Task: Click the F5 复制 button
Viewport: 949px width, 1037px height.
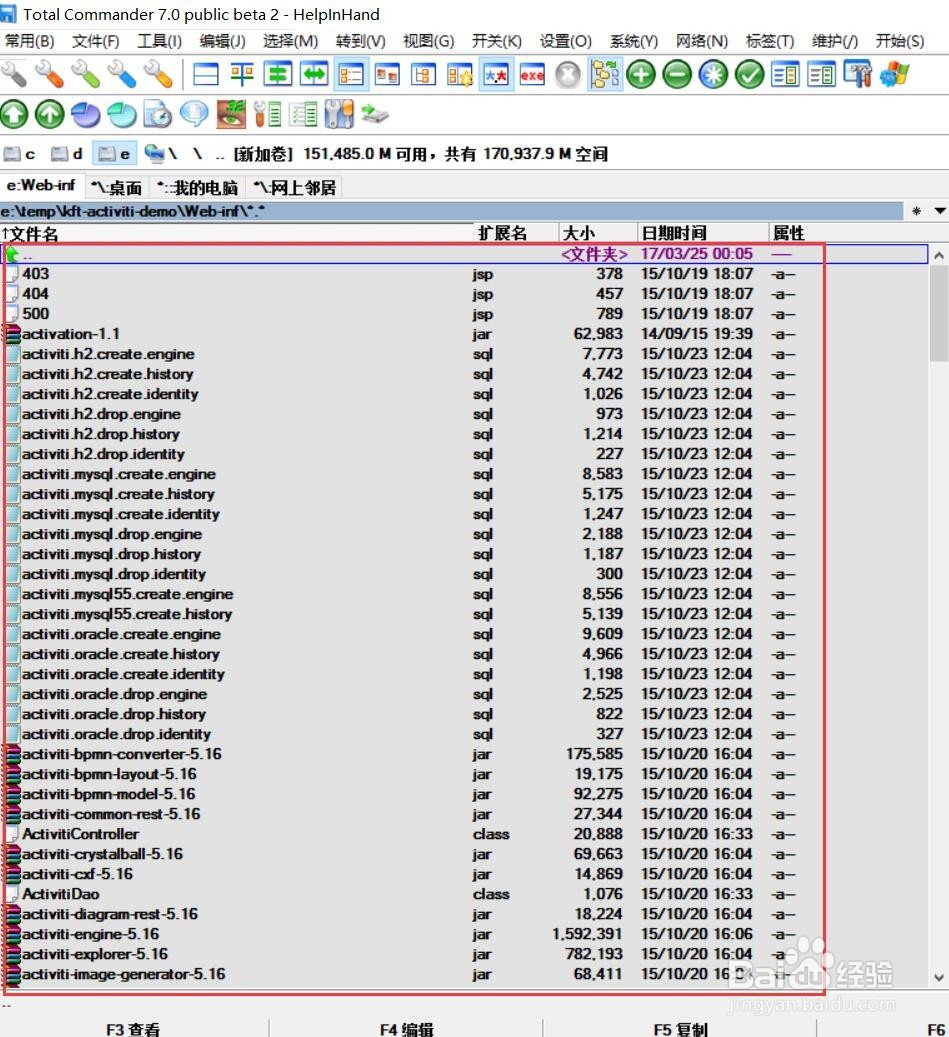Action: tap(681, 1028)
